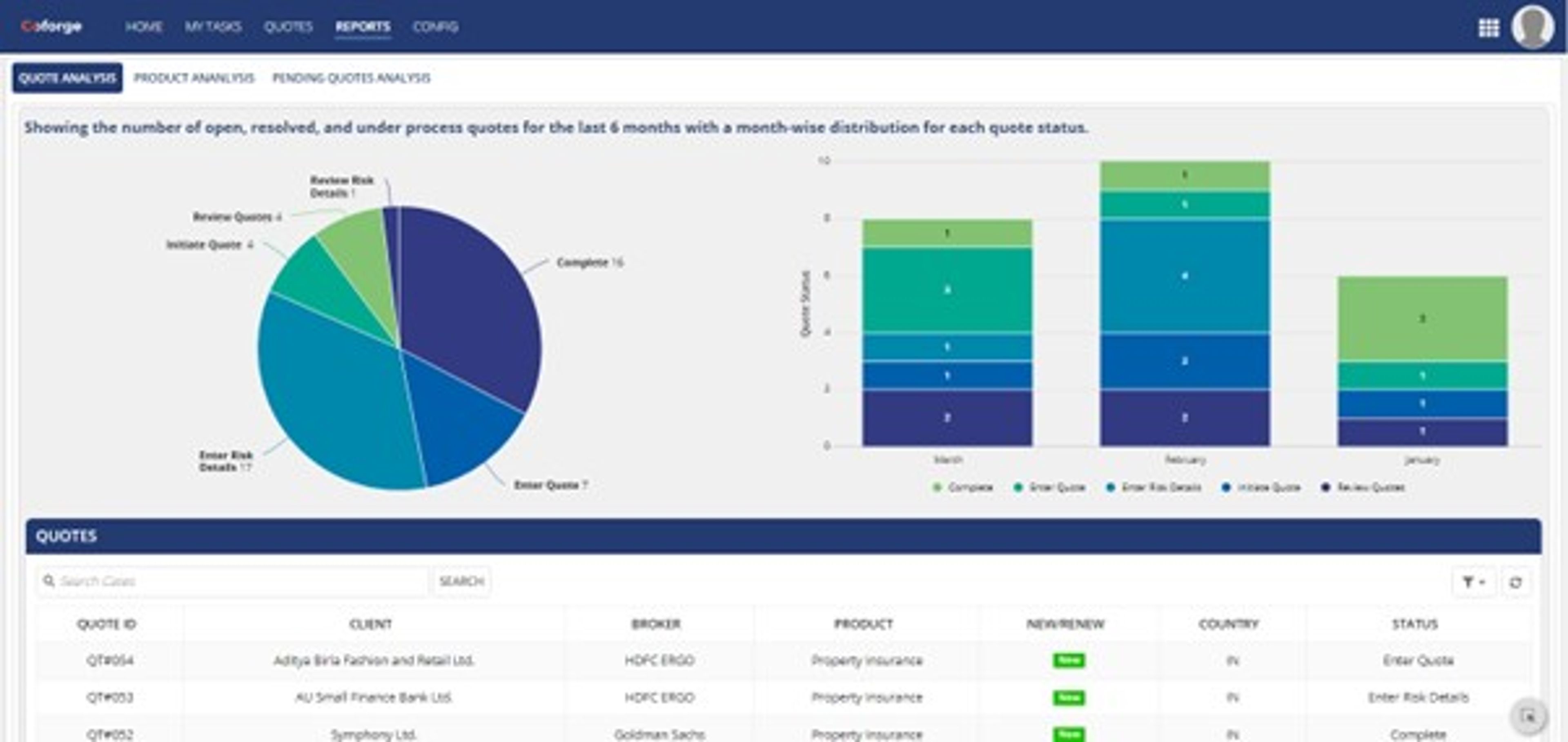The image size is (1568, 742).
Task: Click the SEARCH button
Action: tap(461, 582)
